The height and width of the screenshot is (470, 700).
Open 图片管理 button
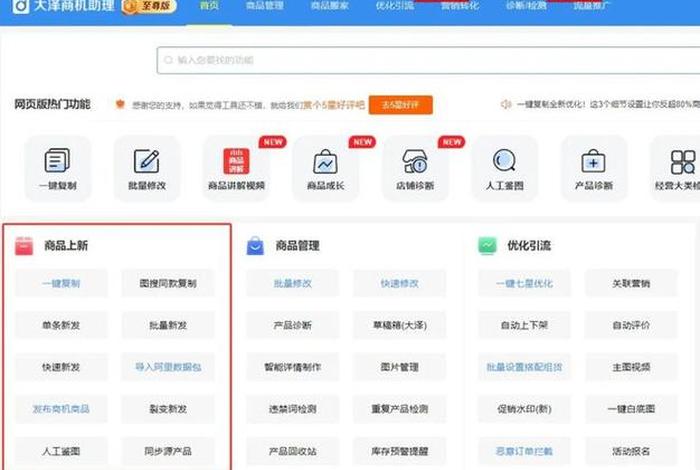pos(400,367)
